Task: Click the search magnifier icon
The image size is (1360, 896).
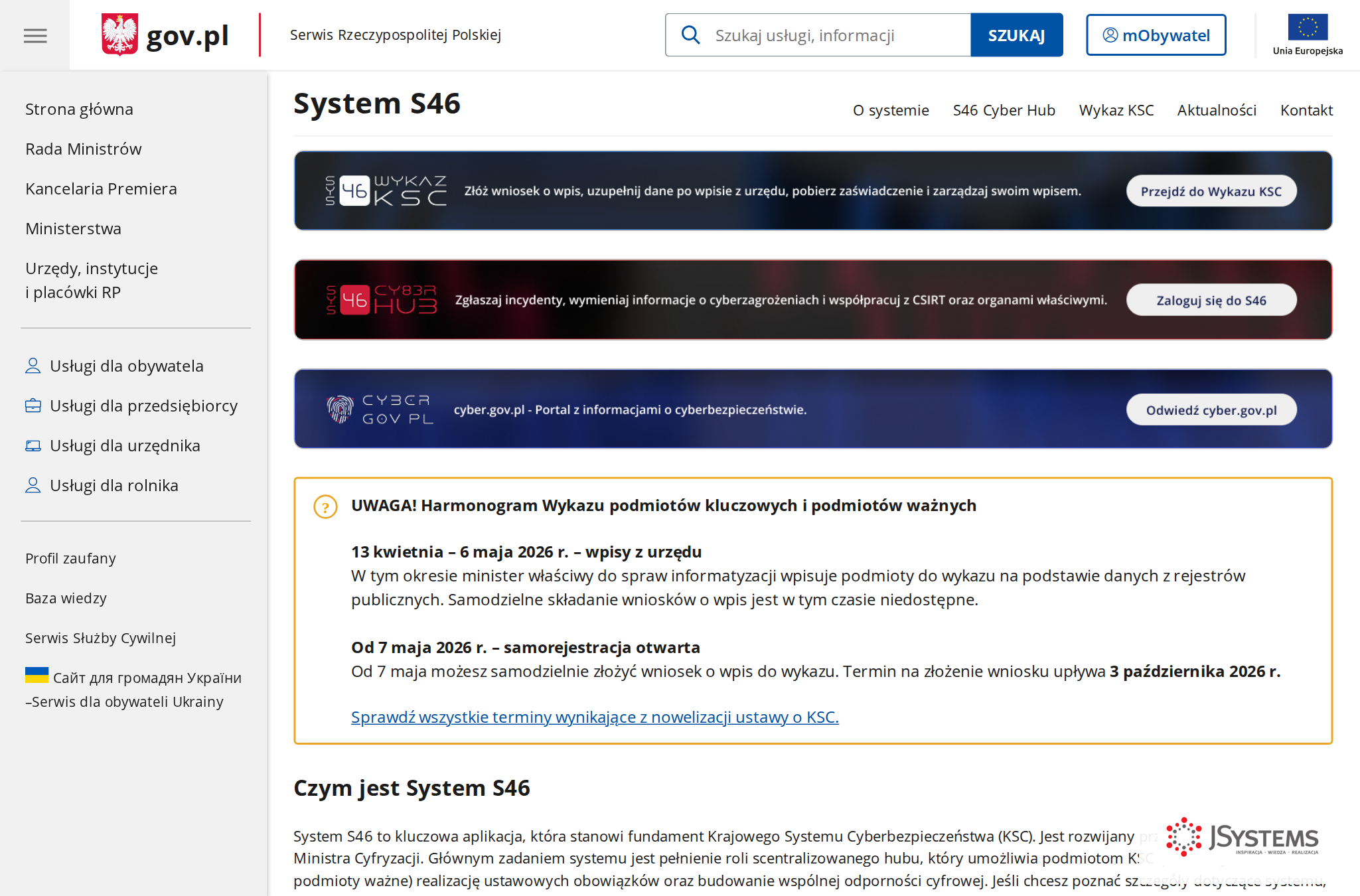Action: (x=691, y=35)
